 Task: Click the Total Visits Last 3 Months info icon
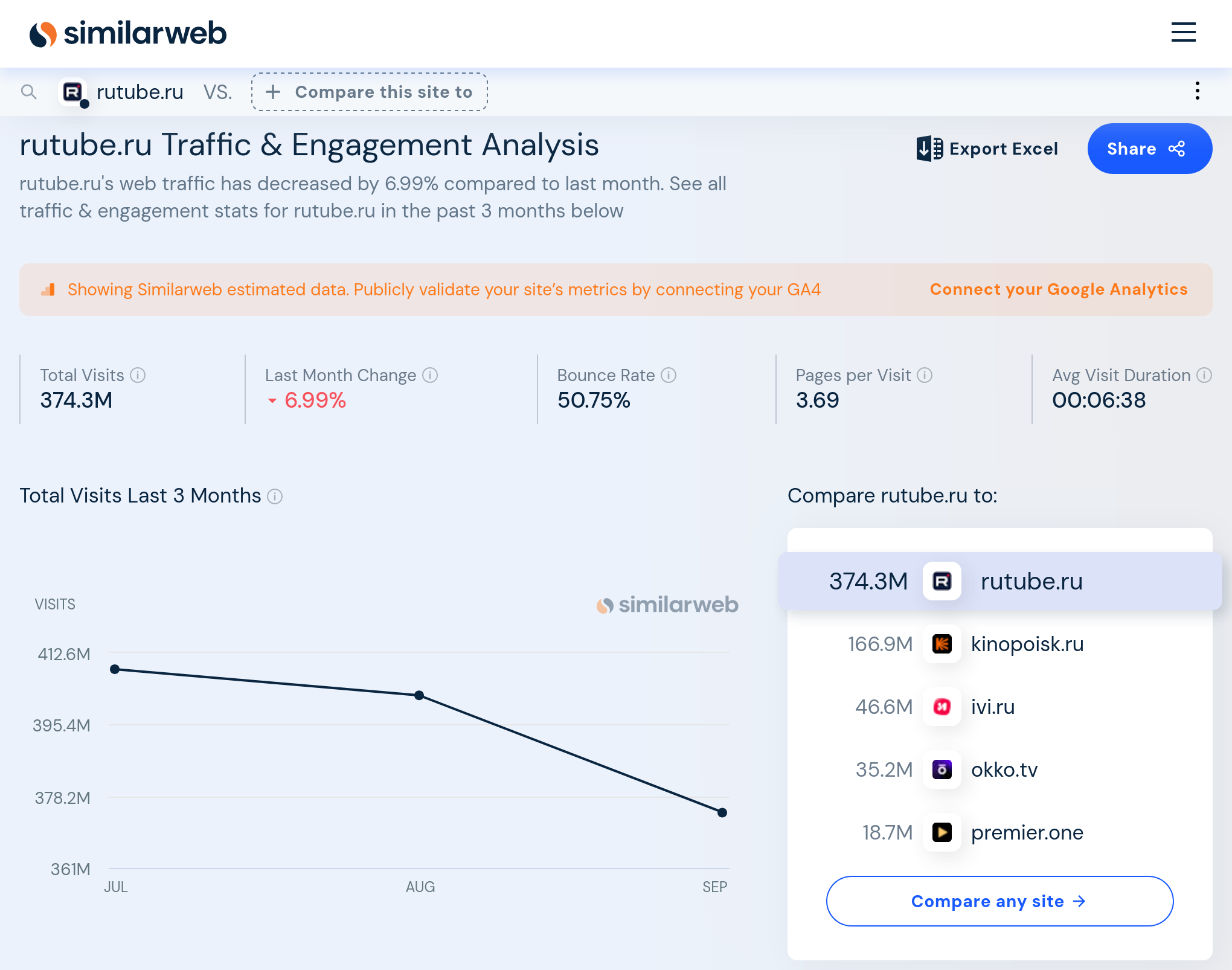pos(275,496)
